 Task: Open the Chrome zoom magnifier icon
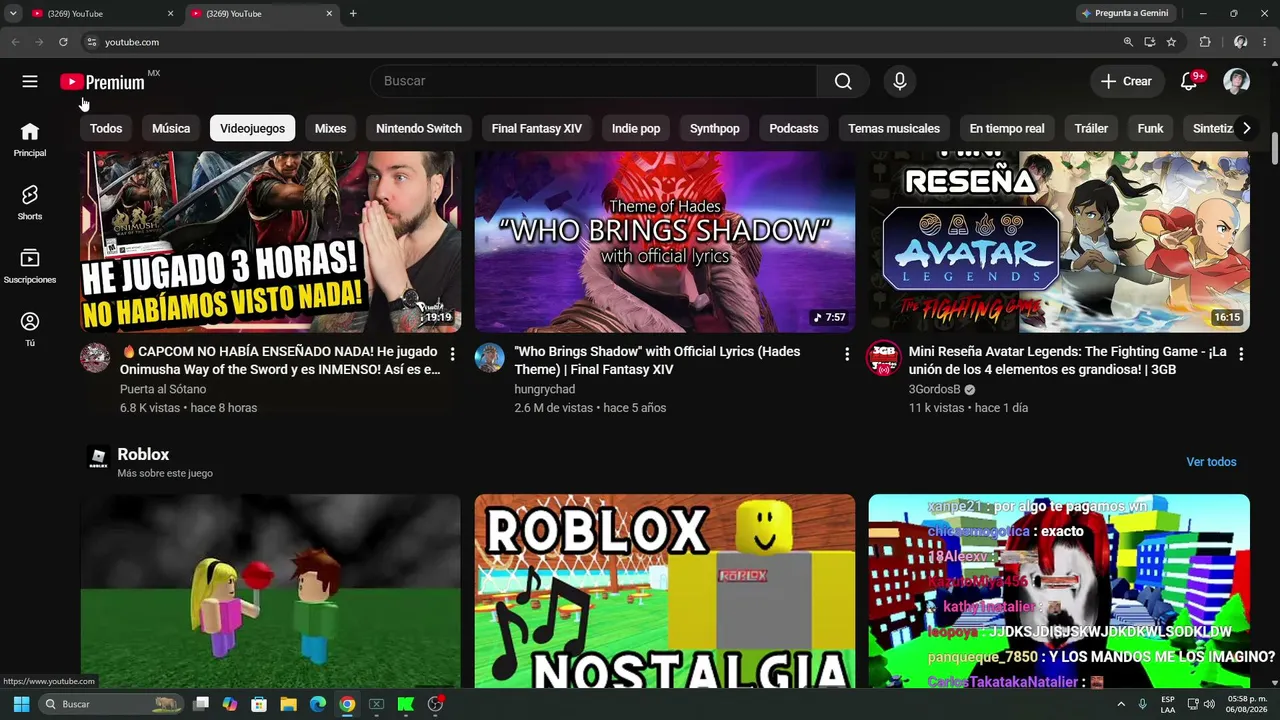point(1128,42)
